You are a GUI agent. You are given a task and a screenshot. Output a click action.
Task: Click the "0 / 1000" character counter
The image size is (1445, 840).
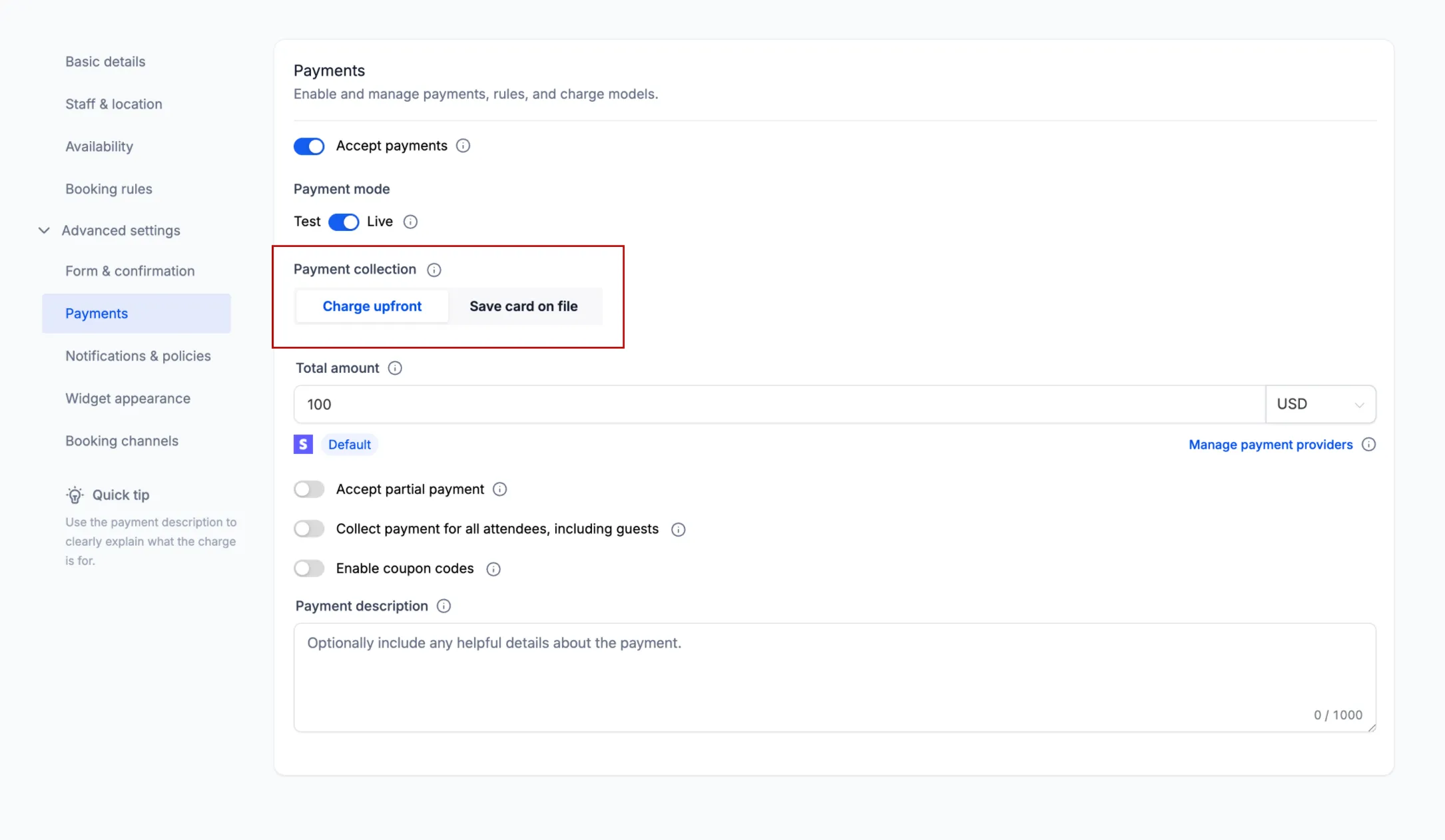(x=1338, y=715)
